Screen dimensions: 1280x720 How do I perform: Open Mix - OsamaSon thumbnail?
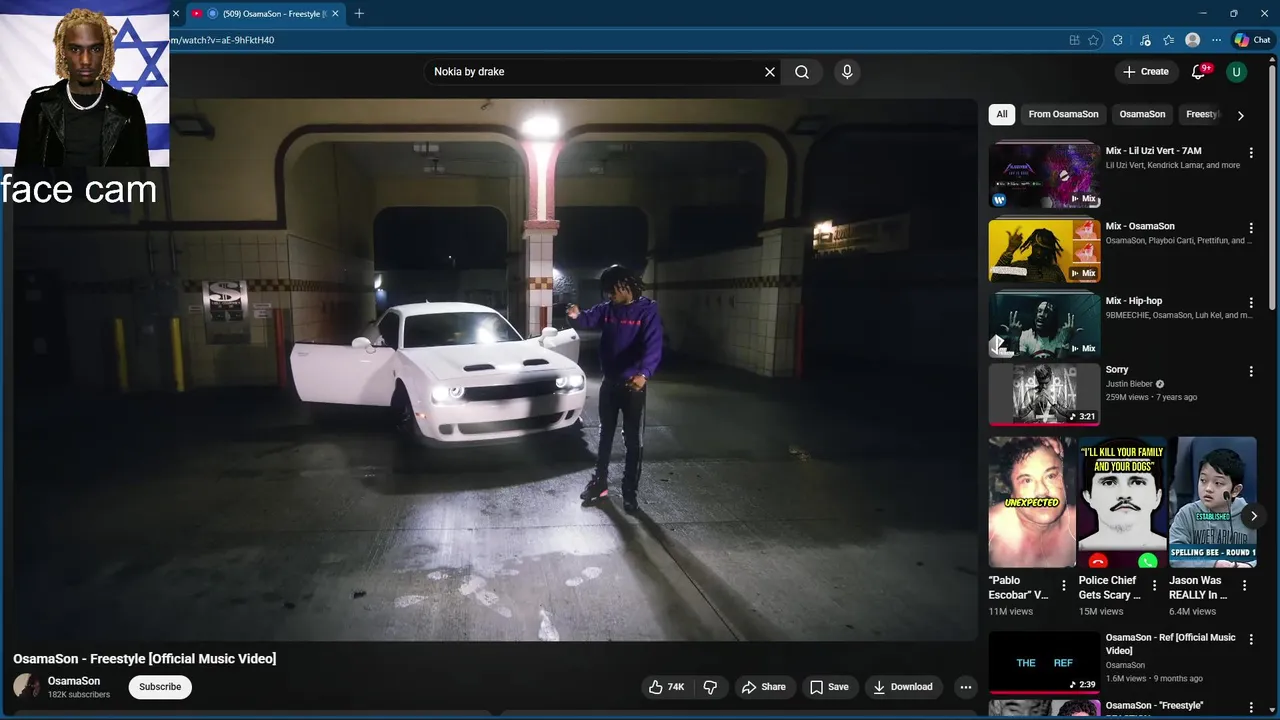(x=1044, y=250)
